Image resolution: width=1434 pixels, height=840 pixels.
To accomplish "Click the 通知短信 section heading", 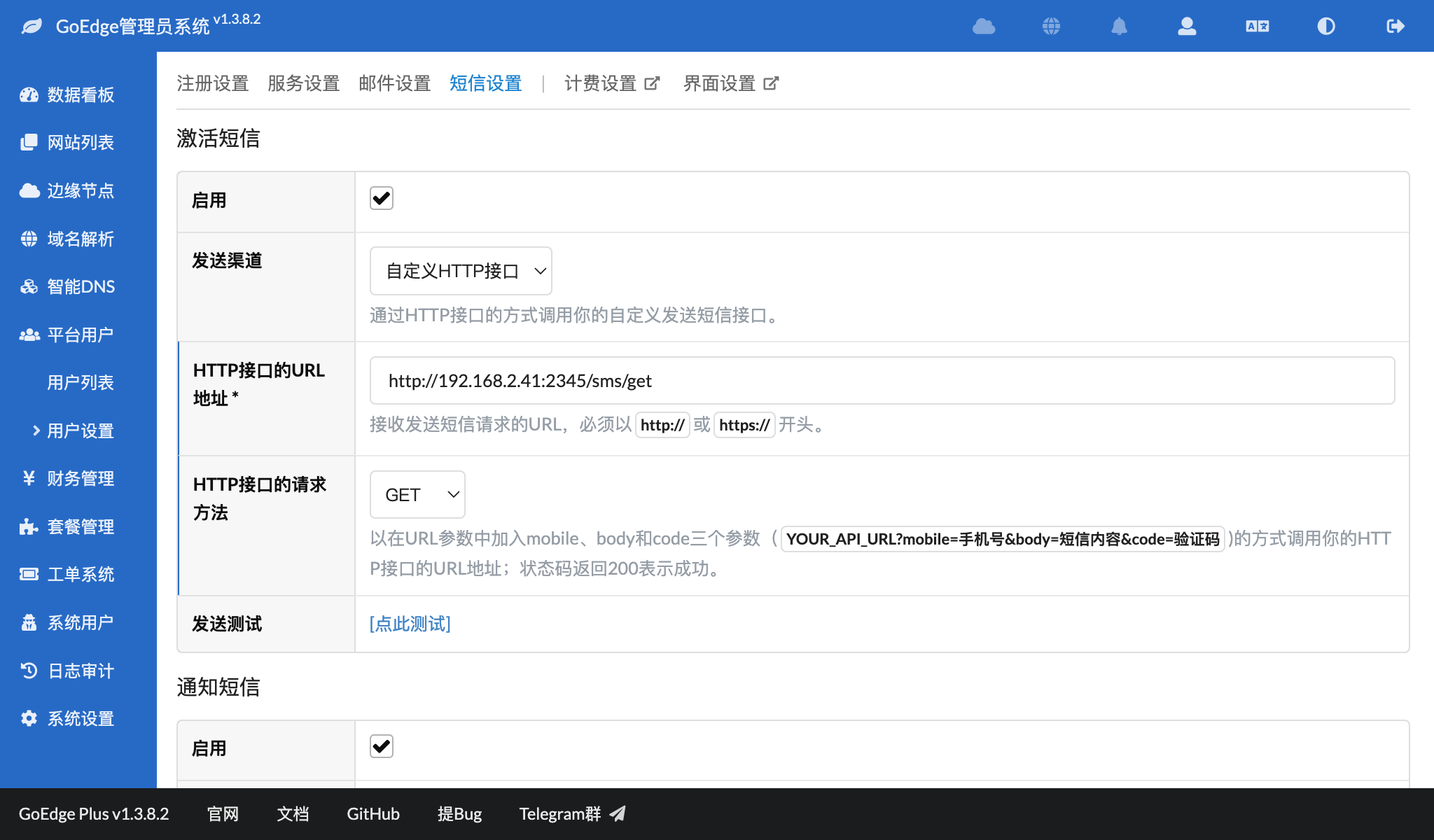I will [218, 687].
